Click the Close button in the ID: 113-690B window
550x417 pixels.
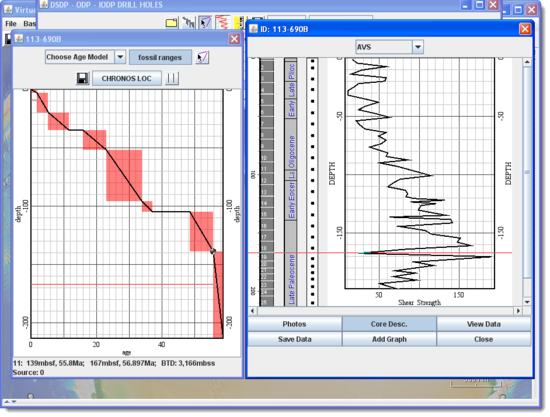pos(483,339)
